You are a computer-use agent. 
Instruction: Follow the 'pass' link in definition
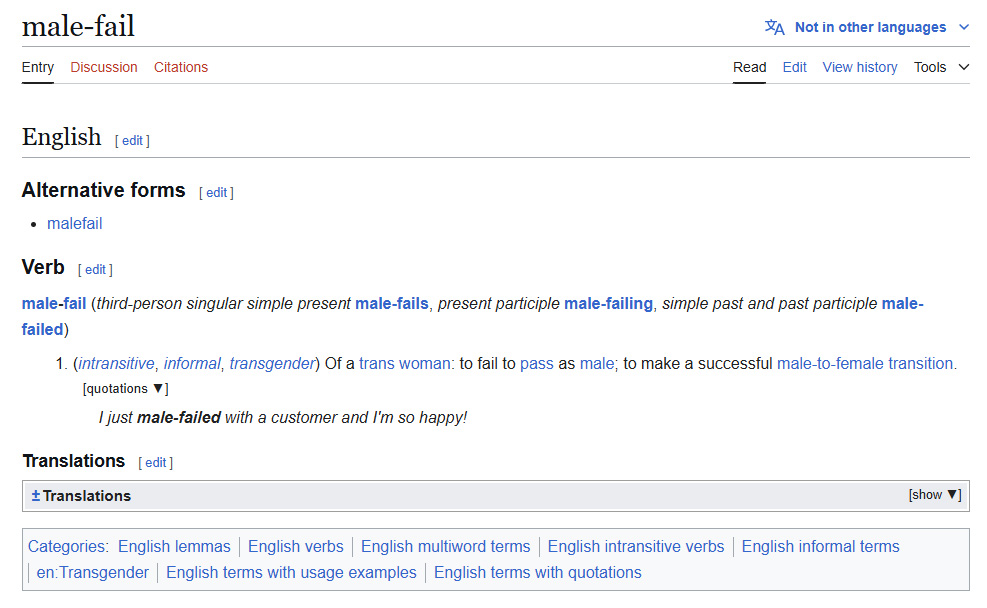click(536, 363)
